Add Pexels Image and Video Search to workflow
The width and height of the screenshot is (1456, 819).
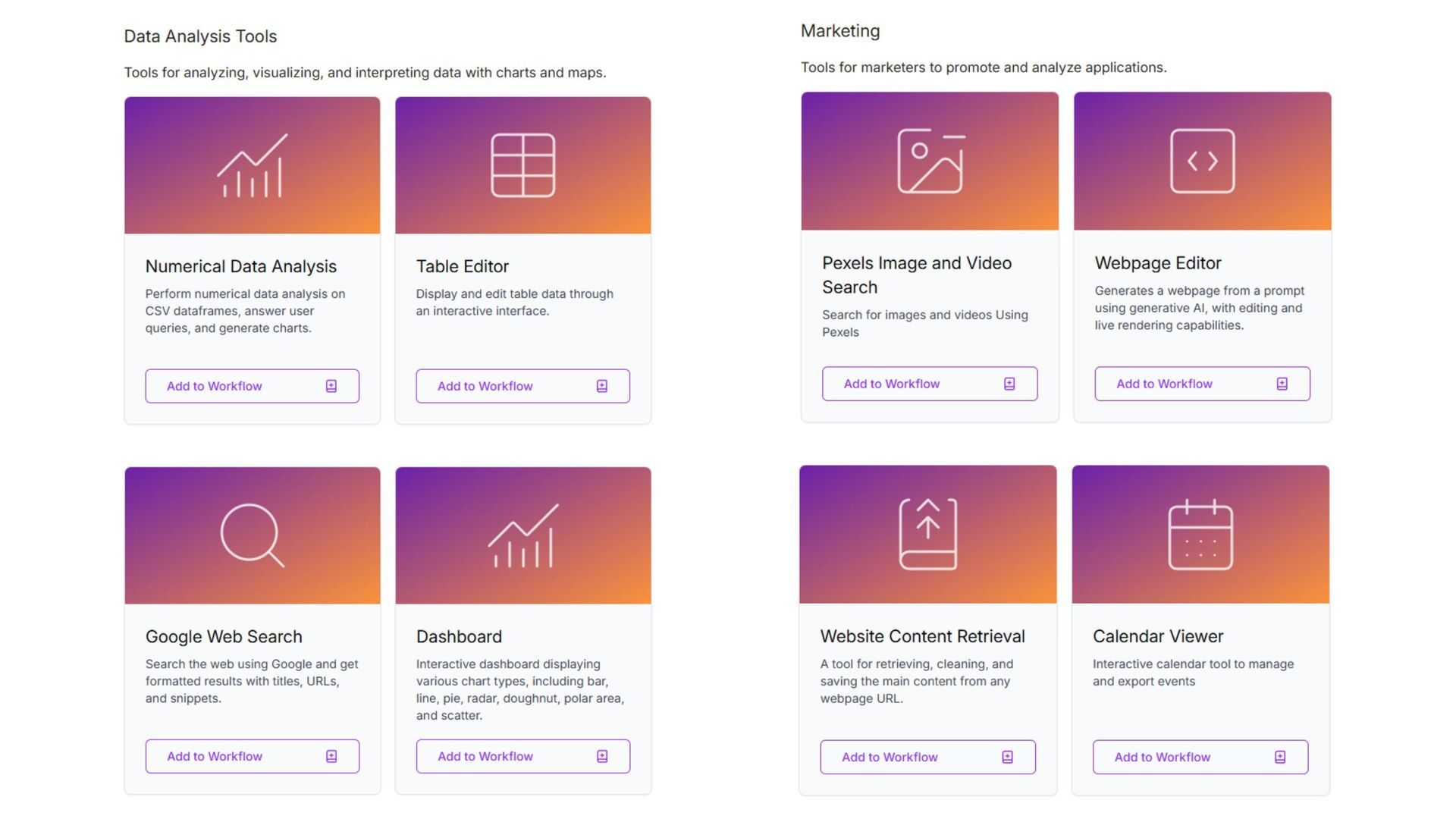click(x=929, y=384)
